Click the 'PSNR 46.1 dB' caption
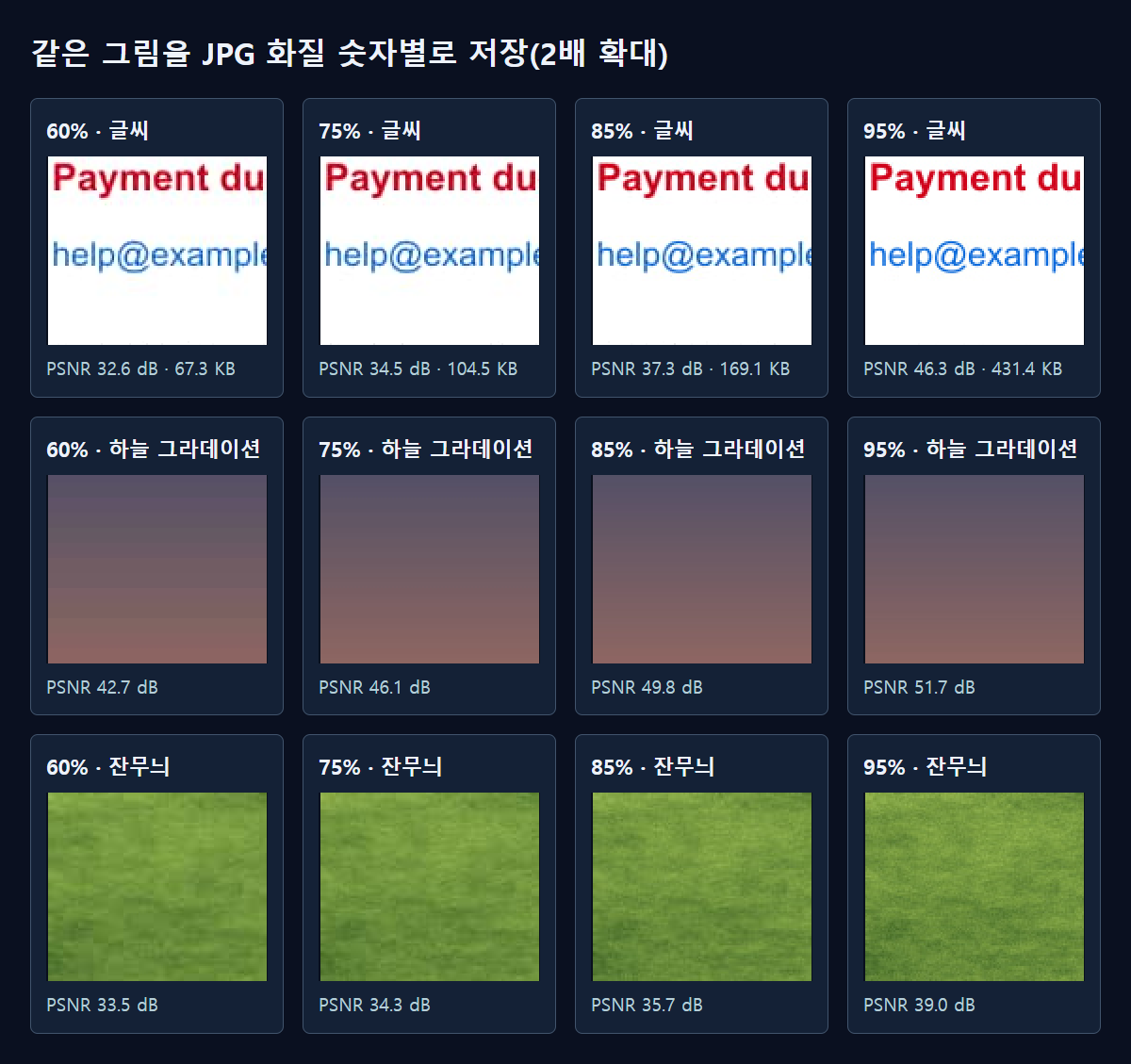 coord(374,688)
